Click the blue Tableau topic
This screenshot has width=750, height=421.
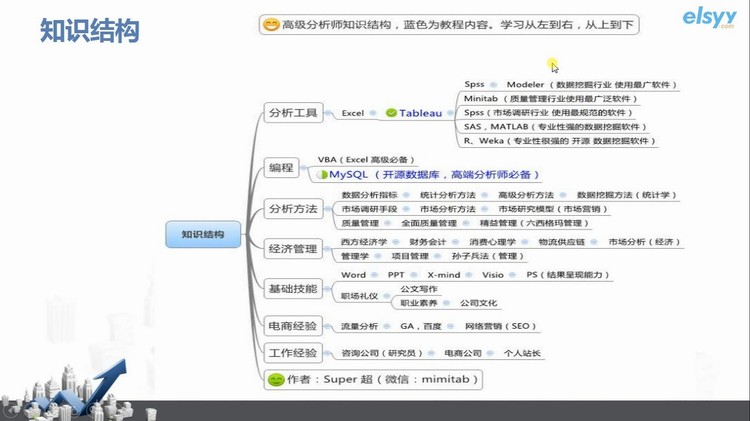(x=420, y=113)
